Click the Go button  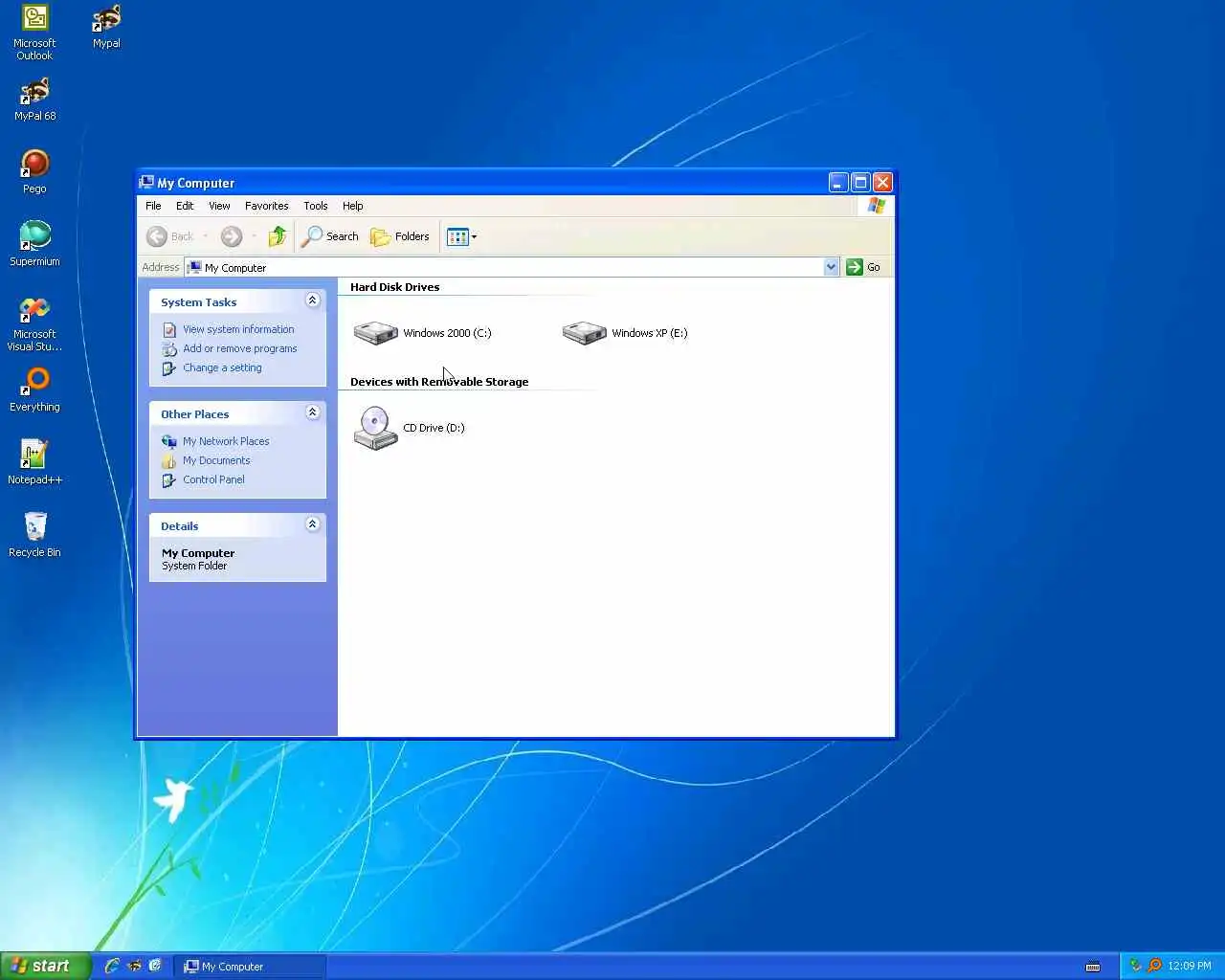tap(863, 267)
